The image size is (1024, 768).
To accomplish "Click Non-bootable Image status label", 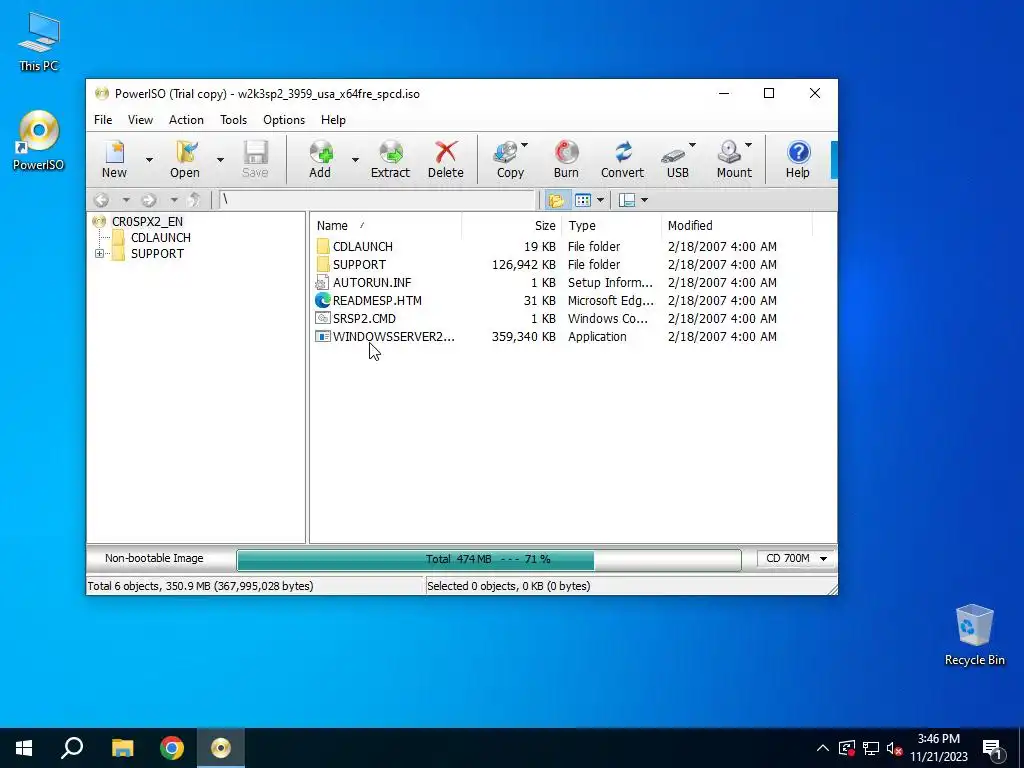I will click(154, 558).
